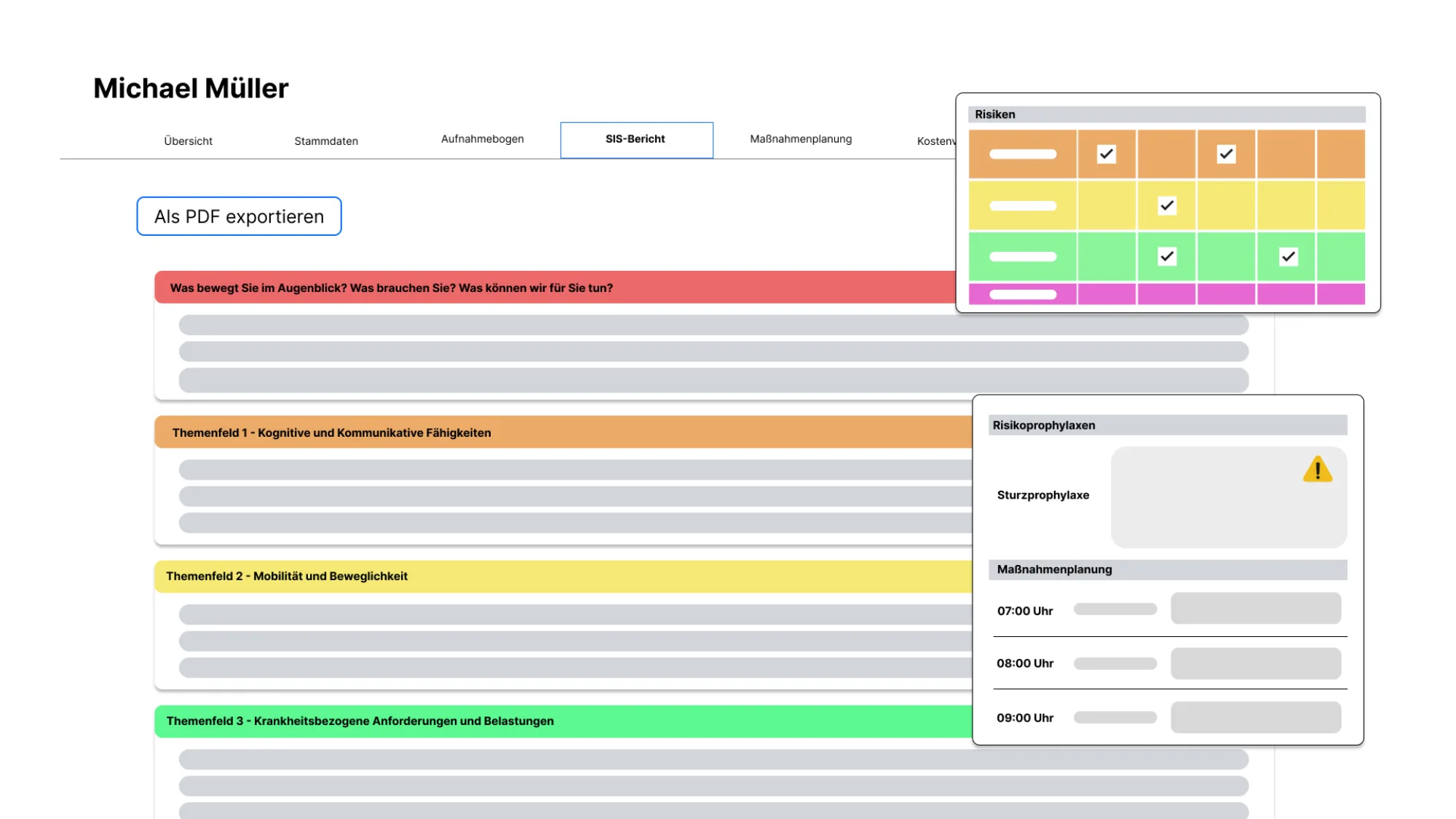This screenshot has width=1456, height=819.
Task: Select the 09:00 Uhr schedule entry
Action: 1025,718
